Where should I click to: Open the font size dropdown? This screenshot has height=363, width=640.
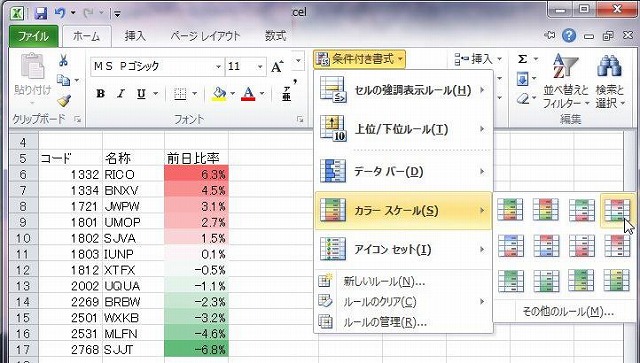(x=260, y=67)
